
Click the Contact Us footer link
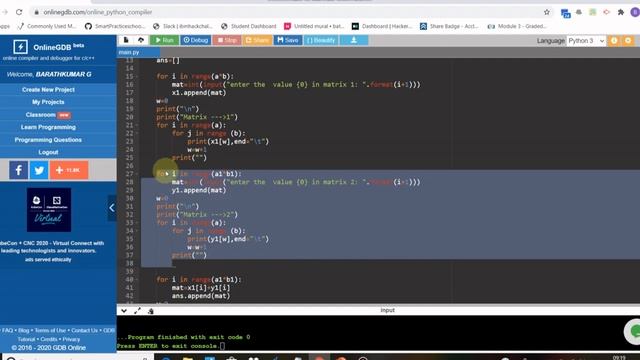click(x=84, y=330)
